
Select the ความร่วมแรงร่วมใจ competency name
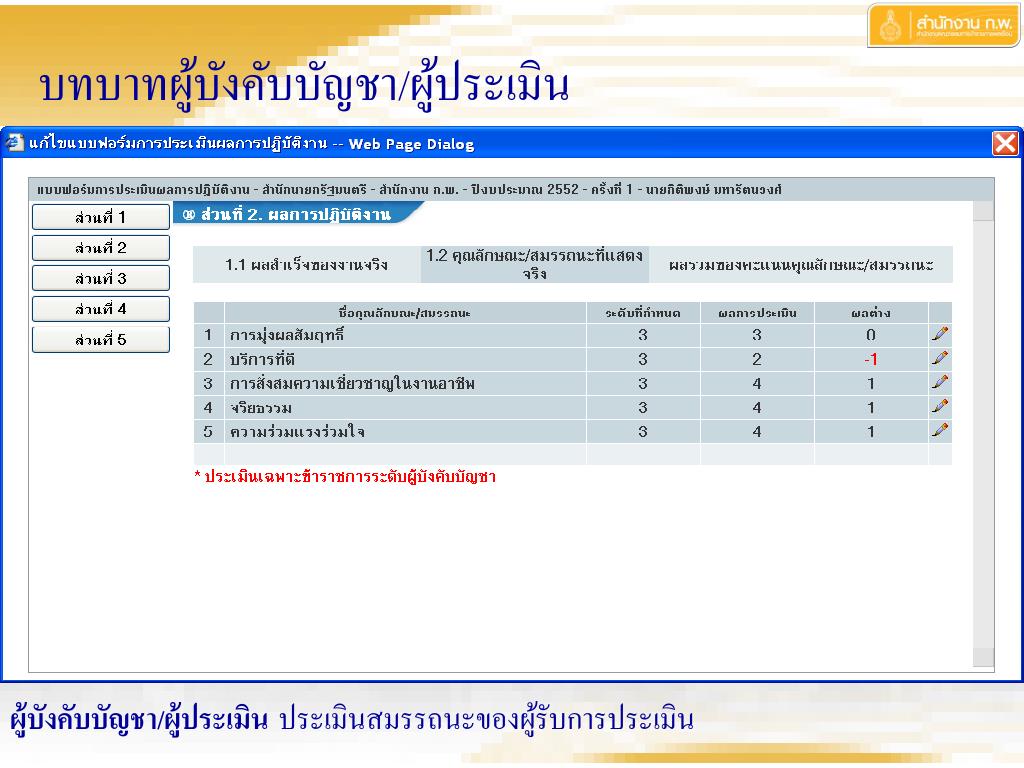[x=297, y=432]
